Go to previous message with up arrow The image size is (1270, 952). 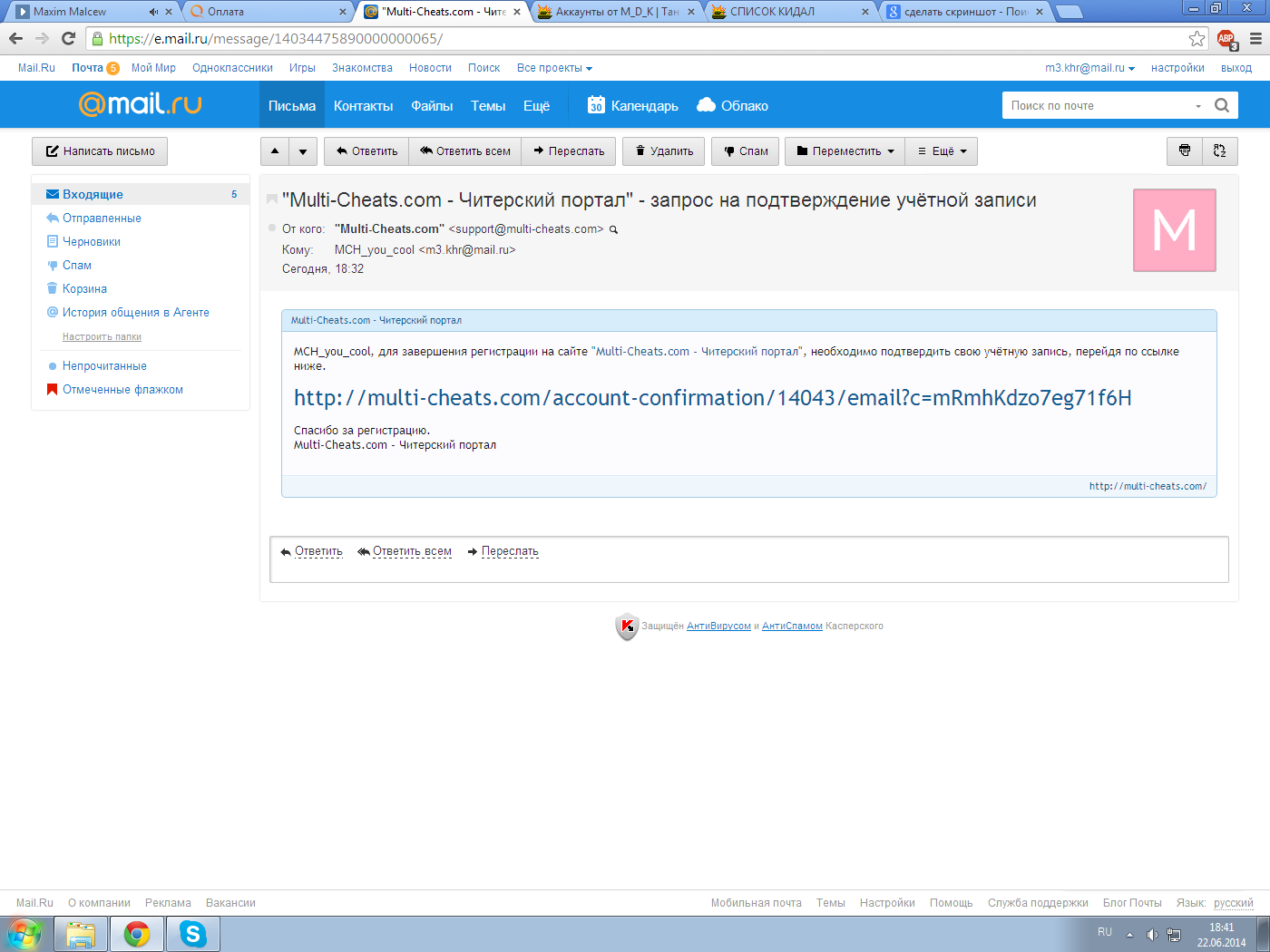(275, 151)
